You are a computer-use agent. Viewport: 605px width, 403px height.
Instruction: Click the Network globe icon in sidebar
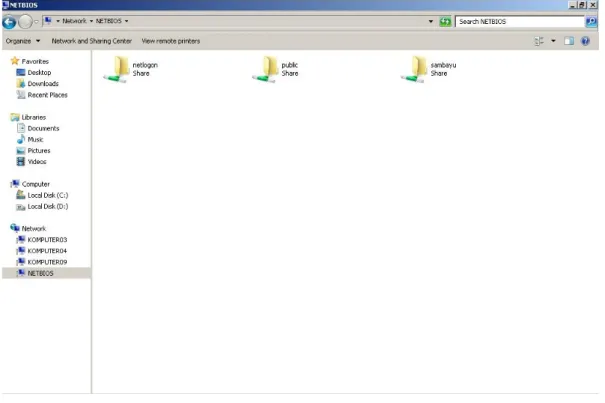[x=15, y=228]
